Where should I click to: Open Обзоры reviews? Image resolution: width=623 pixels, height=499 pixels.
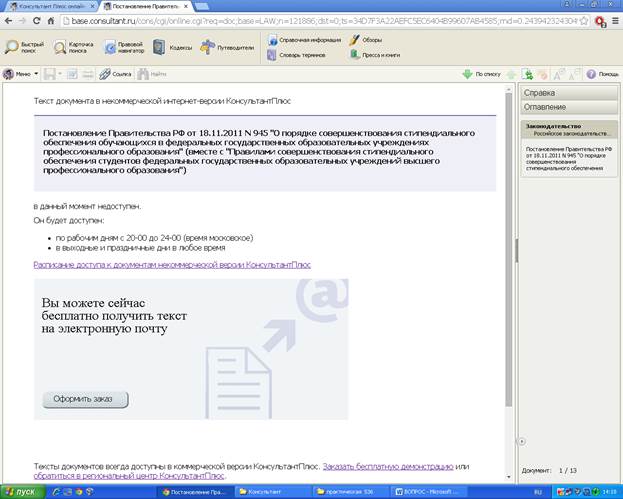(366, 40)
